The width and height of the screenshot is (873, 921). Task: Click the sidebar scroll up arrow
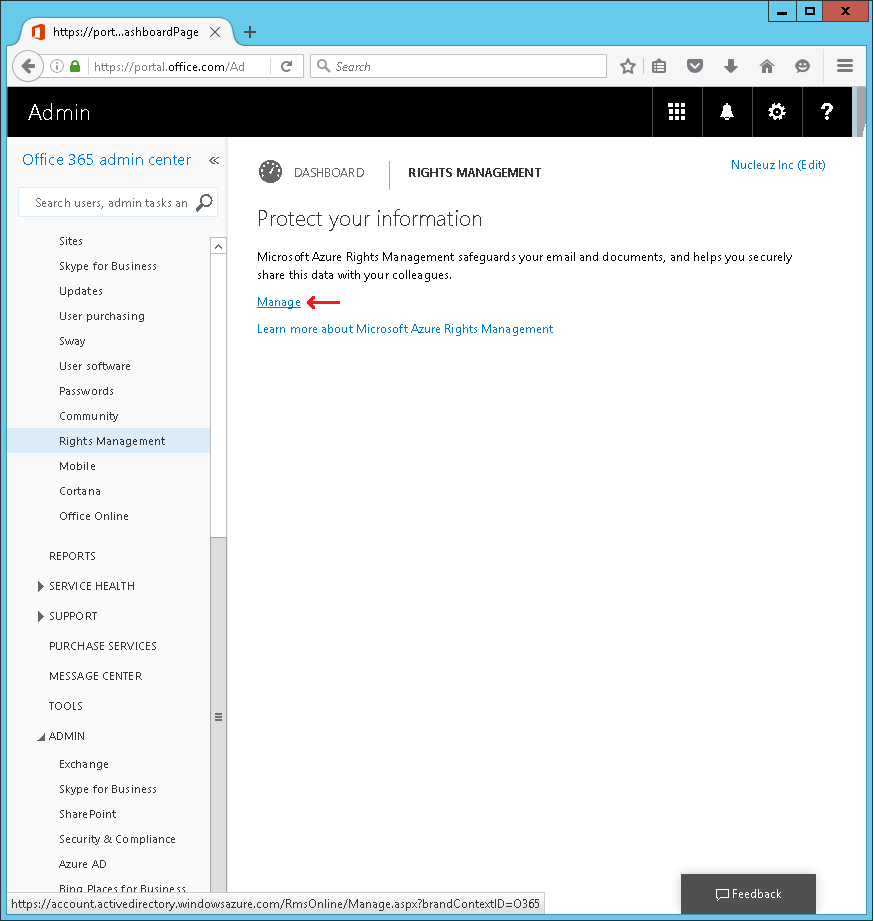point(219,246)
